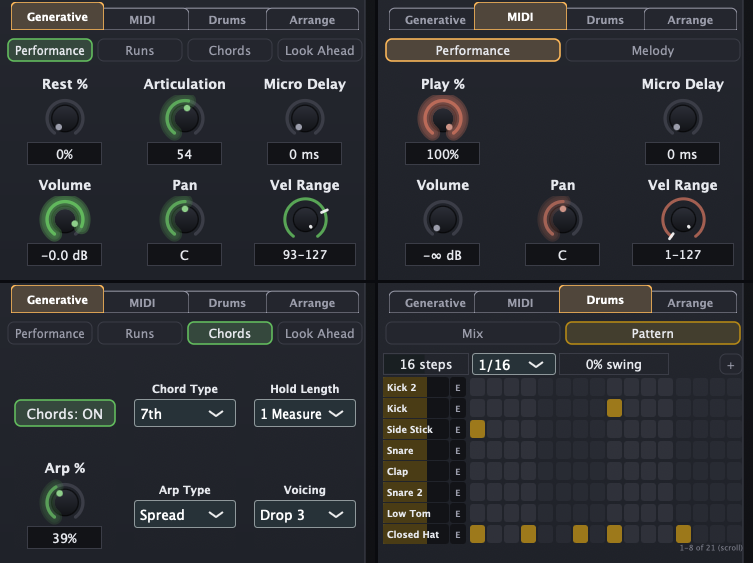Click the 1–127 Vel Range value

click(683, 255)
